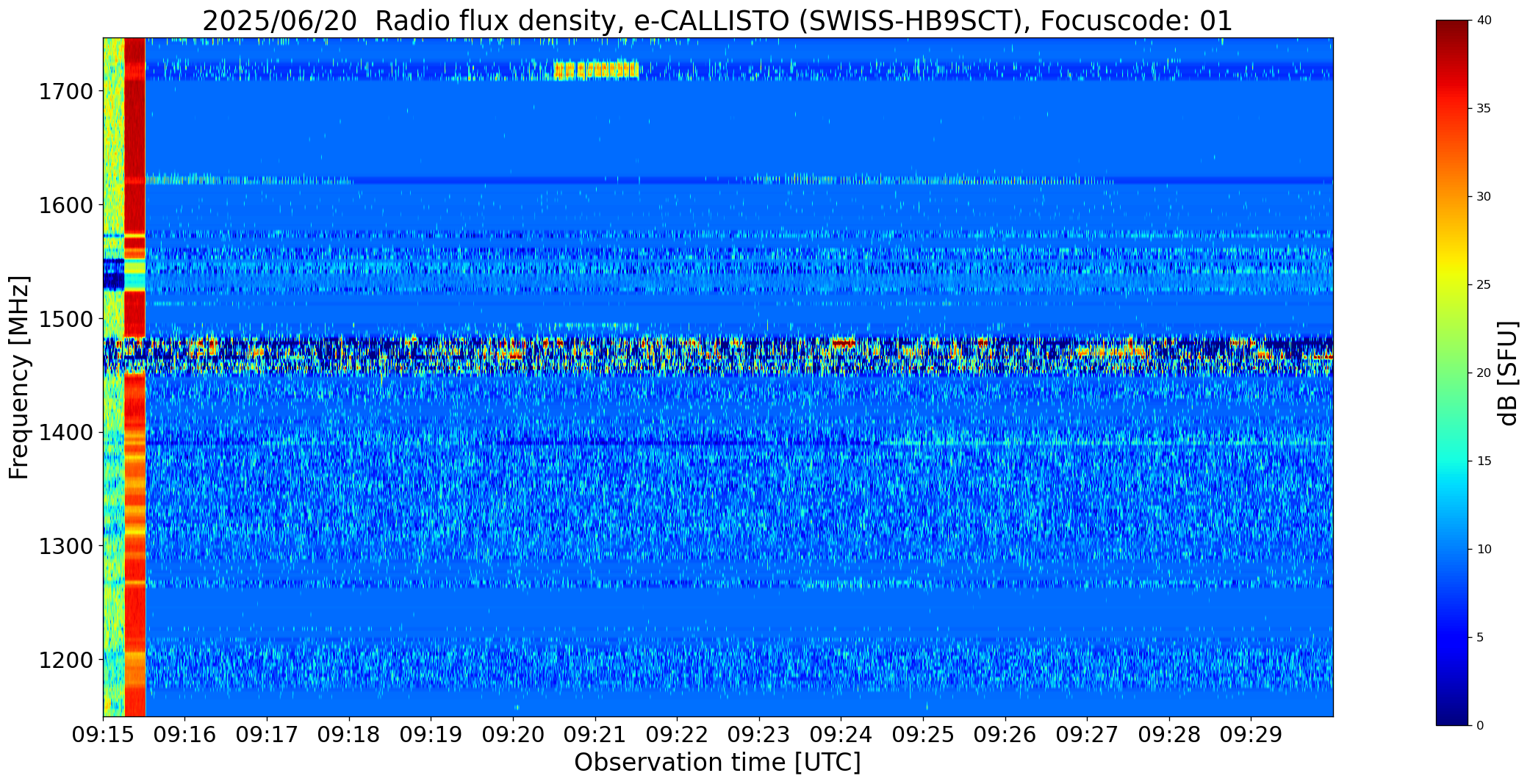The width and height of the screenshot is (1530, 784).
Task: Click the 09:21 time tick label
Action: tap(595, 735)
